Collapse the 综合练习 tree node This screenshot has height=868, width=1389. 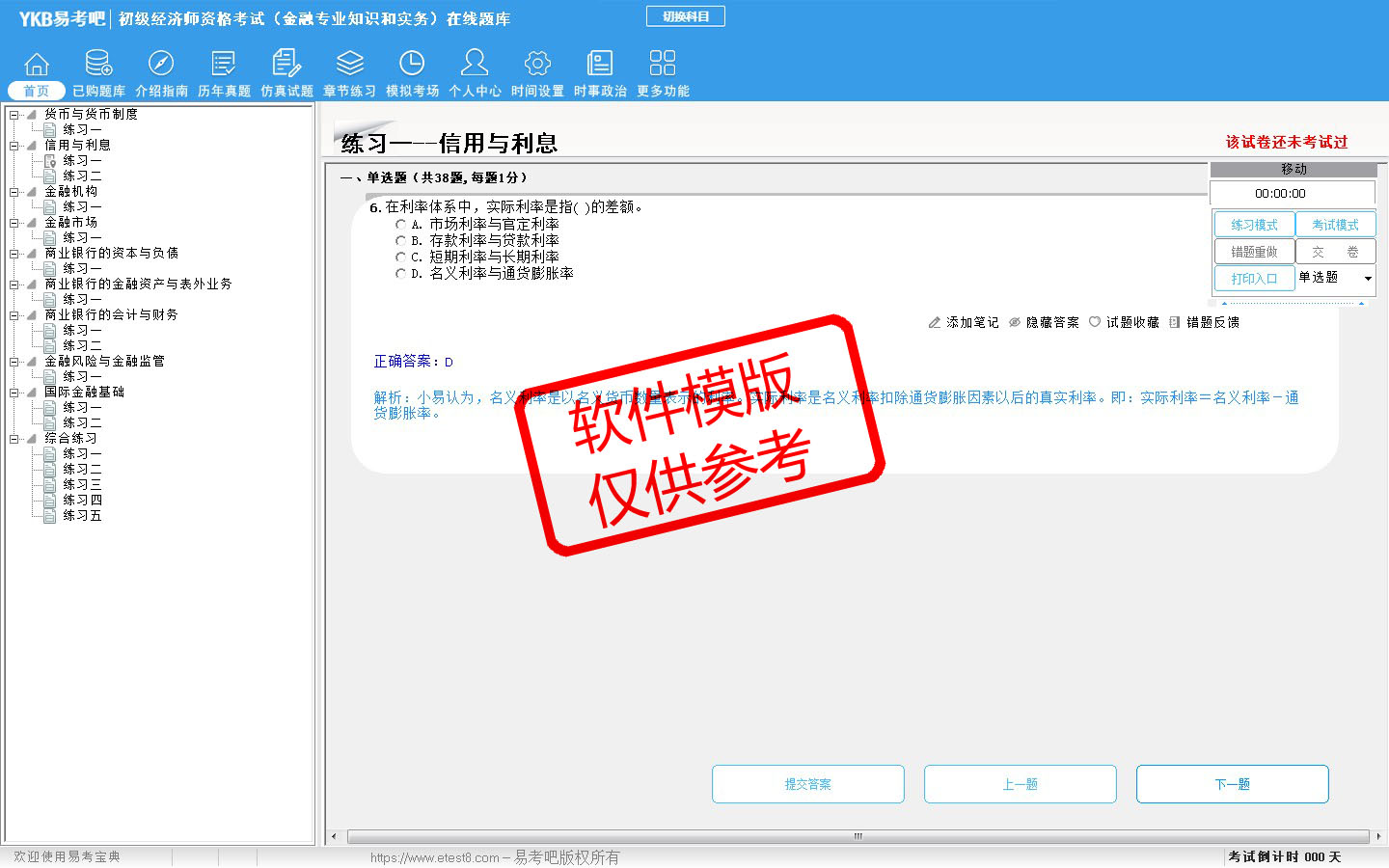14,439
